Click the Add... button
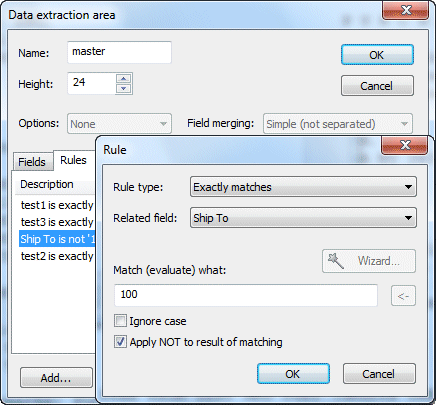The image size is (436, 405). pos(56,378)
